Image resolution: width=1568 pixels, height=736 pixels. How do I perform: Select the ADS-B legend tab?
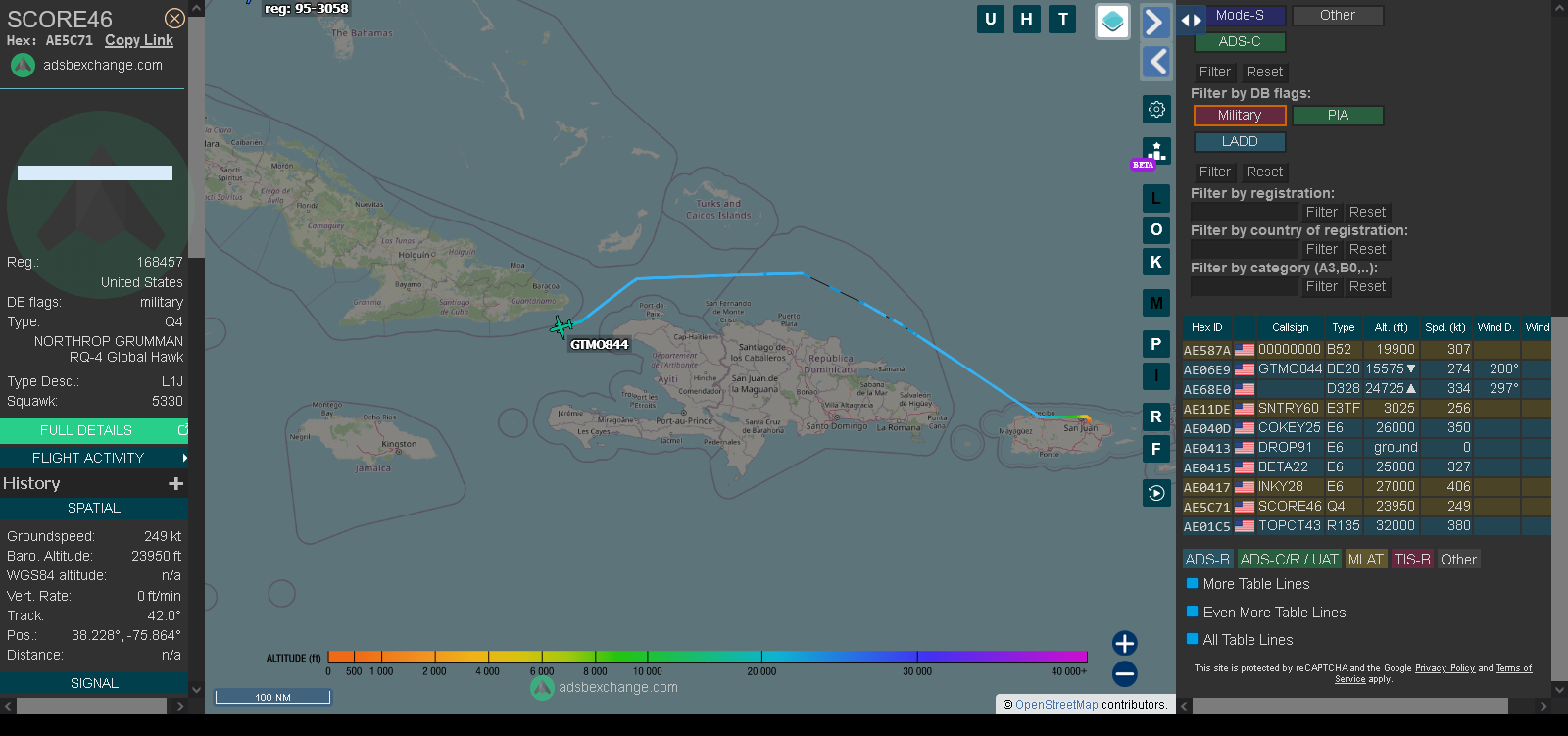1207,560
